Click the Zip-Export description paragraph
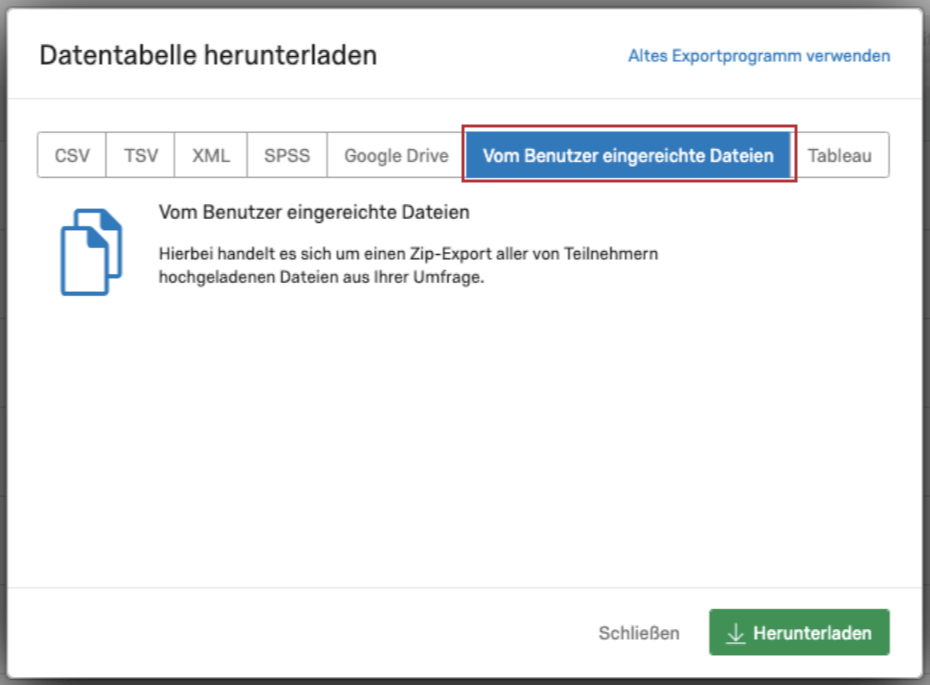Image resolution: width=930 pixels, height=685 pixels. (x=408, y=265)
